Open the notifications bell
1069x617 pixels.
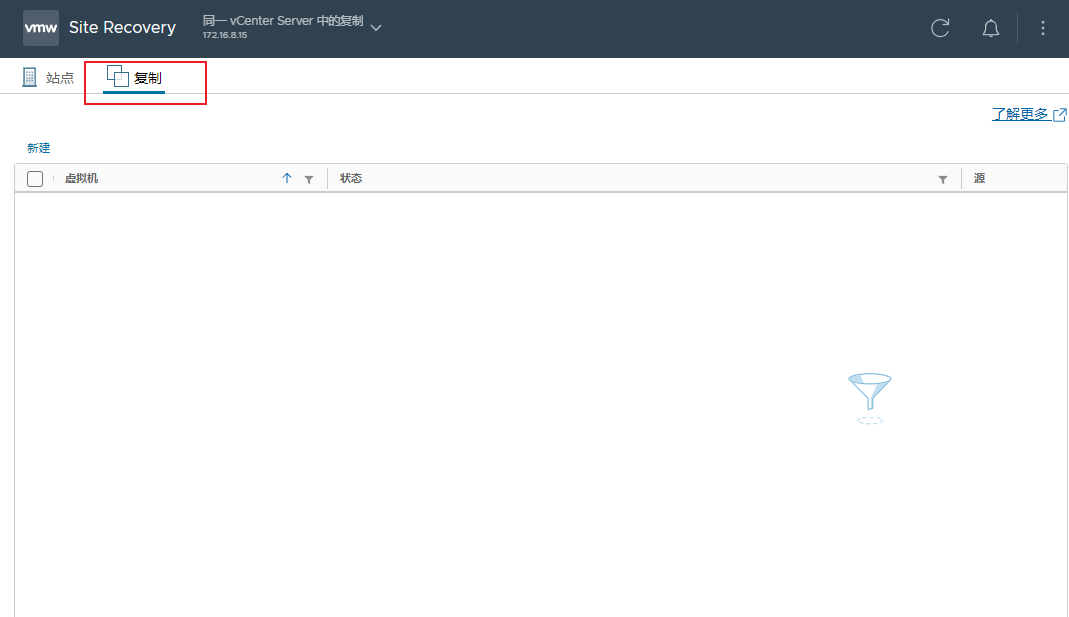pyautogui.click(x=991, y=28)
